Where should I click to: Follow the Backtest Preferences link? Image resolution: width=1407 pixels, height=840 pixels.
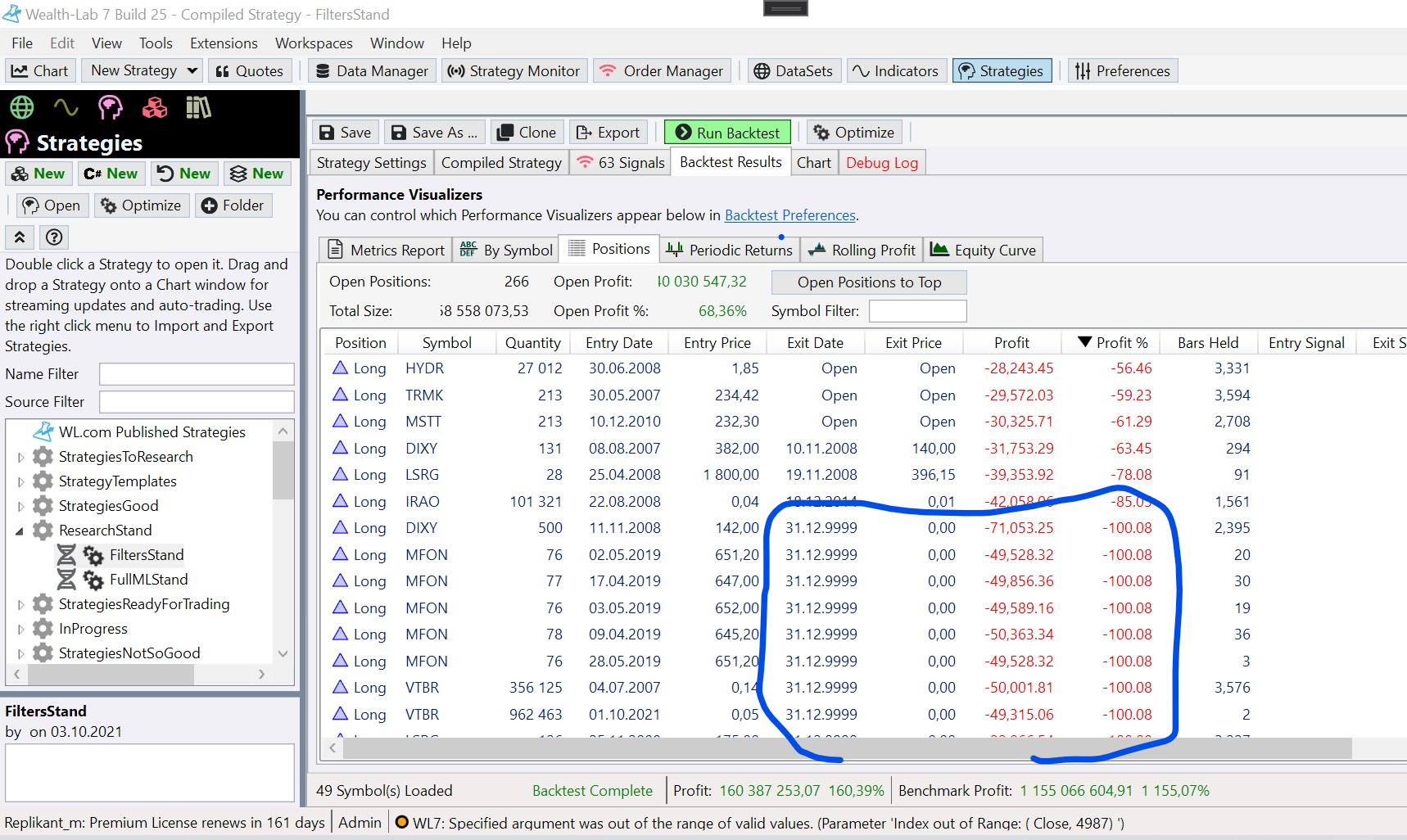[x=789, y=215]
